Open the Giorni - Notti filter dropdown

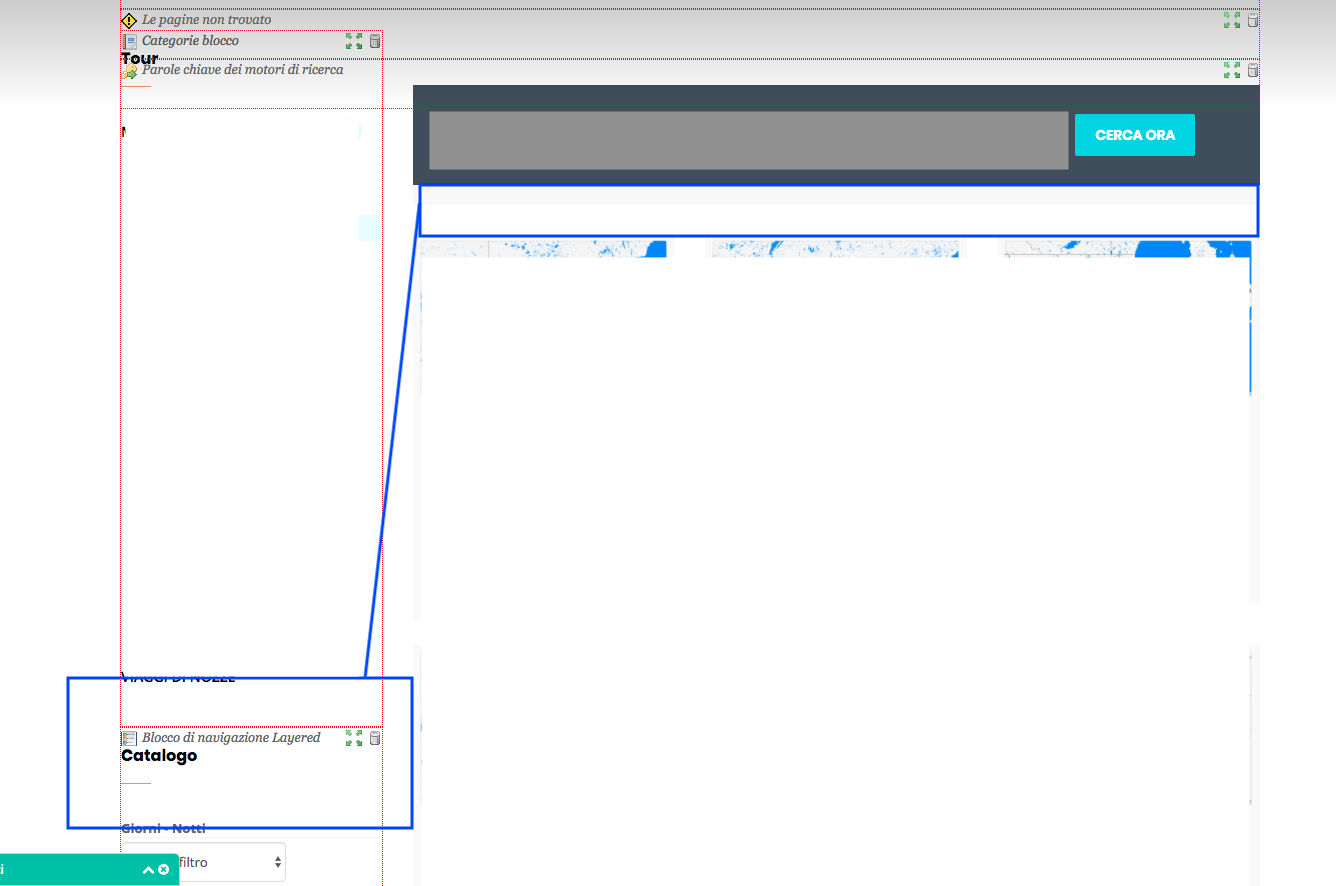click(203, 862)
